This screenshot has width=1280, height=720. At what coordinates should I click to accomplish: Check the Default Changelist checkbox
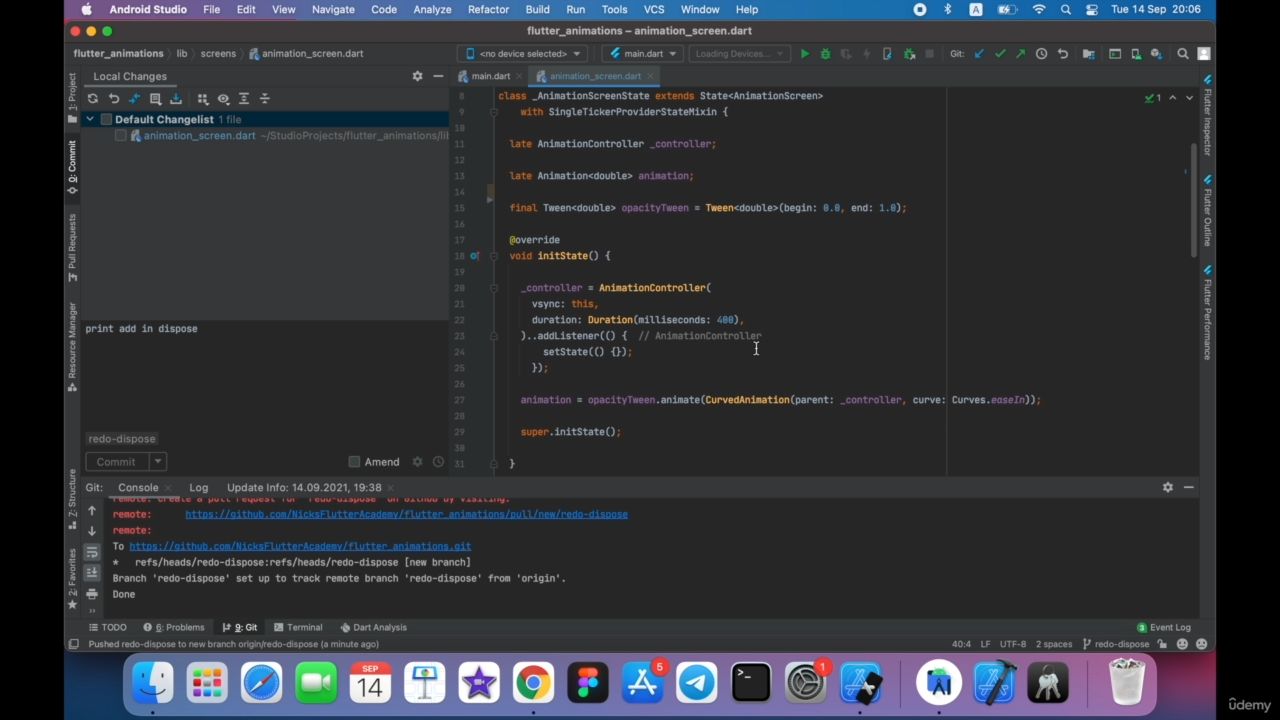point(106,120)
